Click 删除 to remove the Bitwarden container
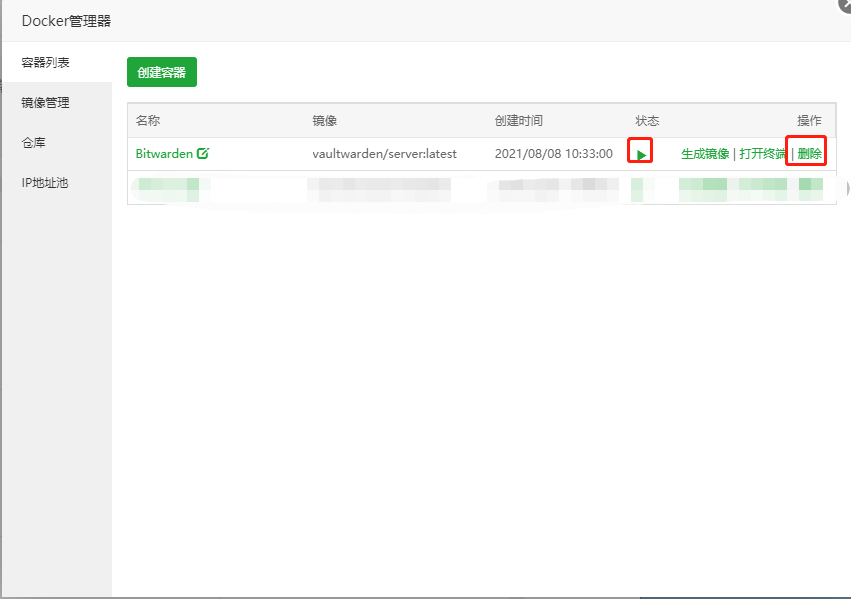The image size is (851, 599). point(809,154)
